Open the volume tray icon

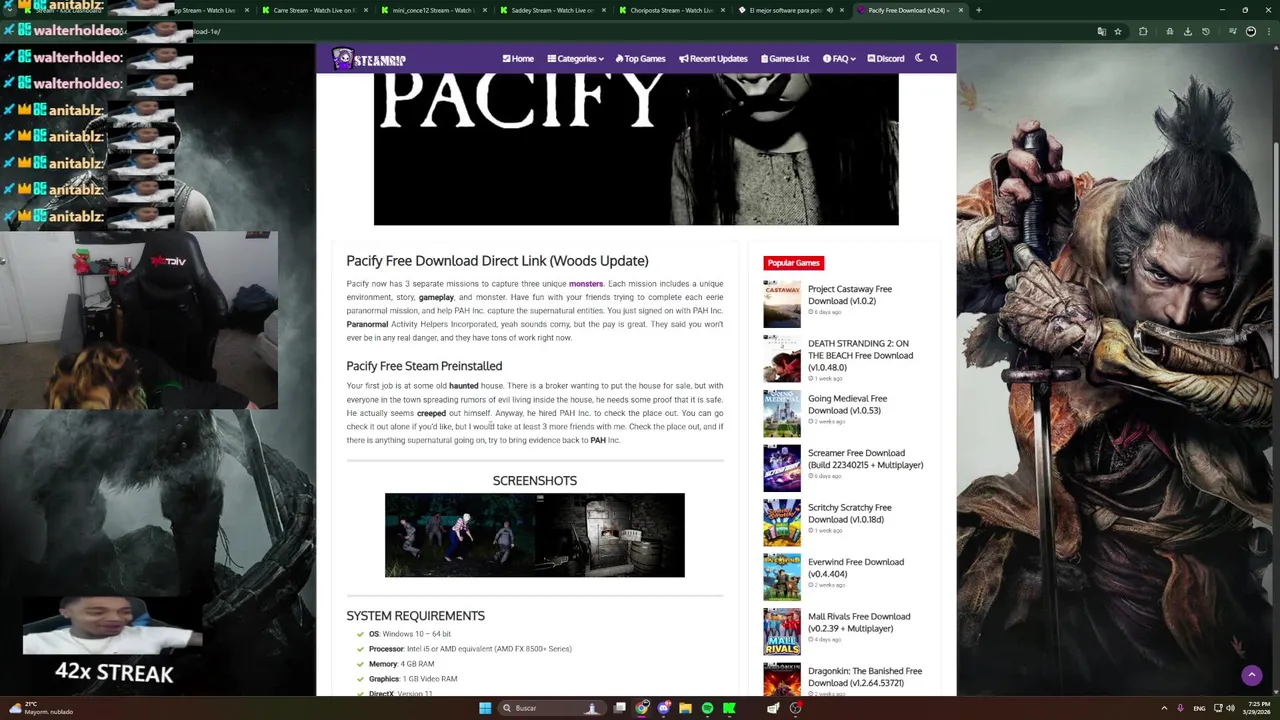(1230, 708)
